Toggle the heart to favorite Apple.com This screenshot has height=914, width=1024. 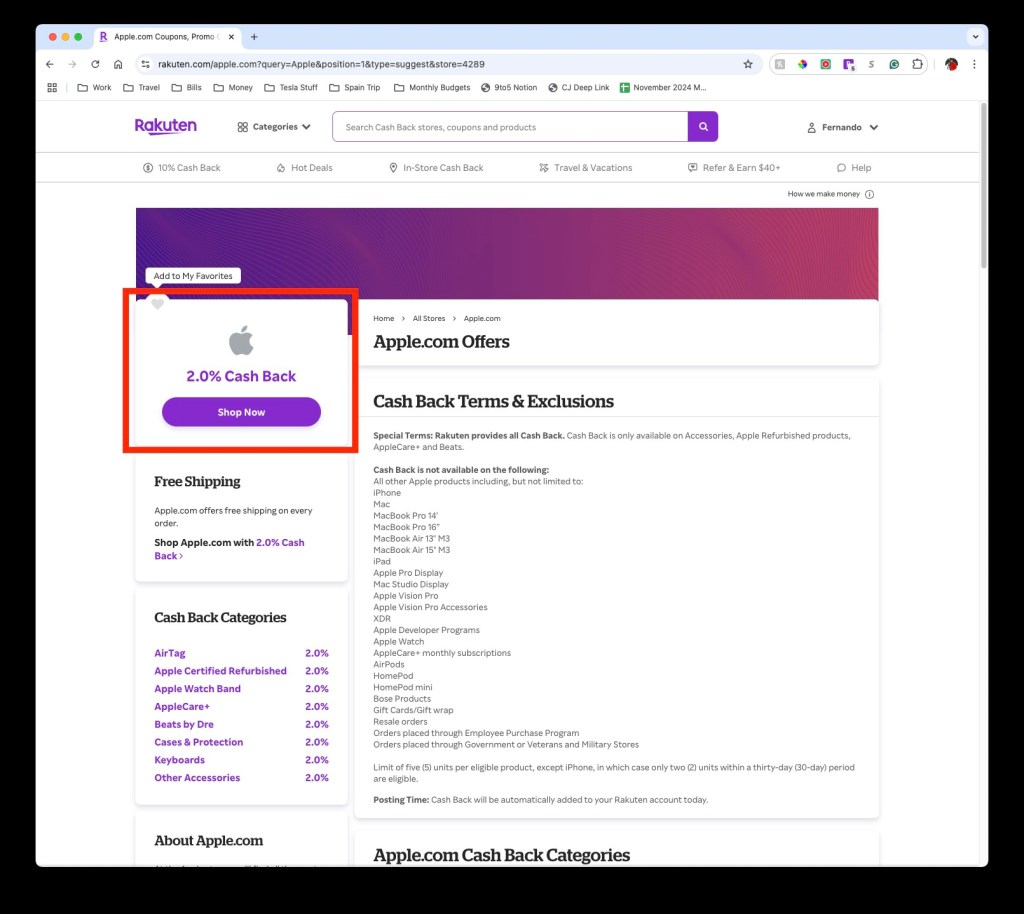click(x=158, y=303)
